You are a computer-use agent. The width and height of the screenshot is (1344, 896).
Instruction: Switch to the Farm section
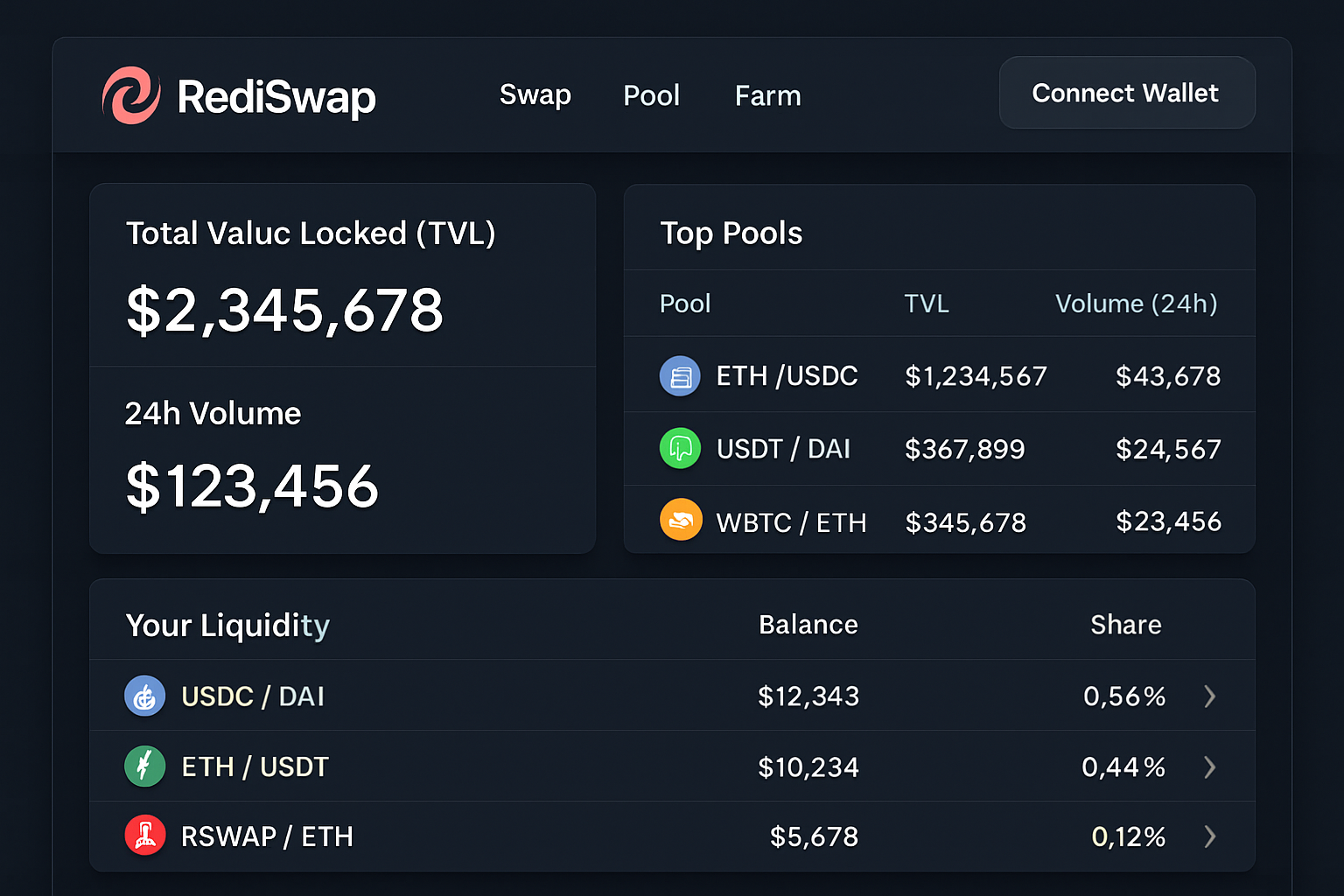767,95
